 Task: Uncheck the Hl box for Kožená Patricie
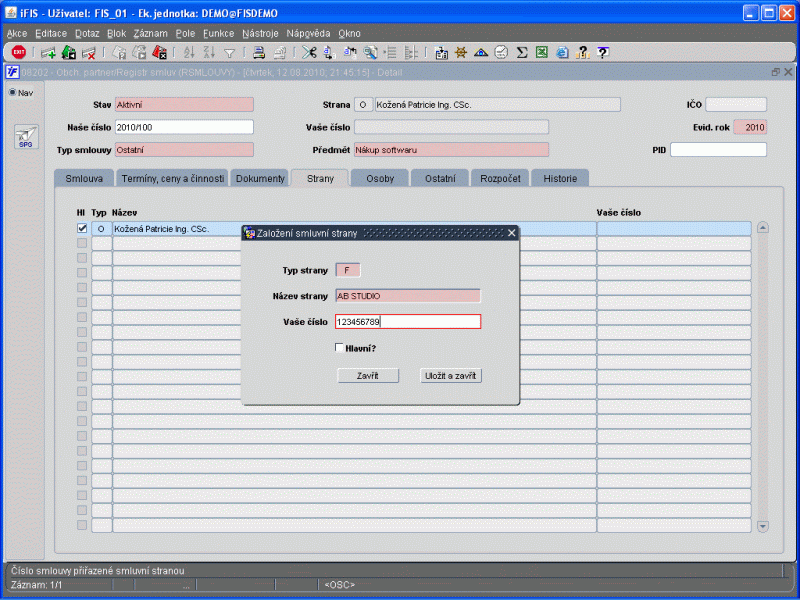pos(82,228)
